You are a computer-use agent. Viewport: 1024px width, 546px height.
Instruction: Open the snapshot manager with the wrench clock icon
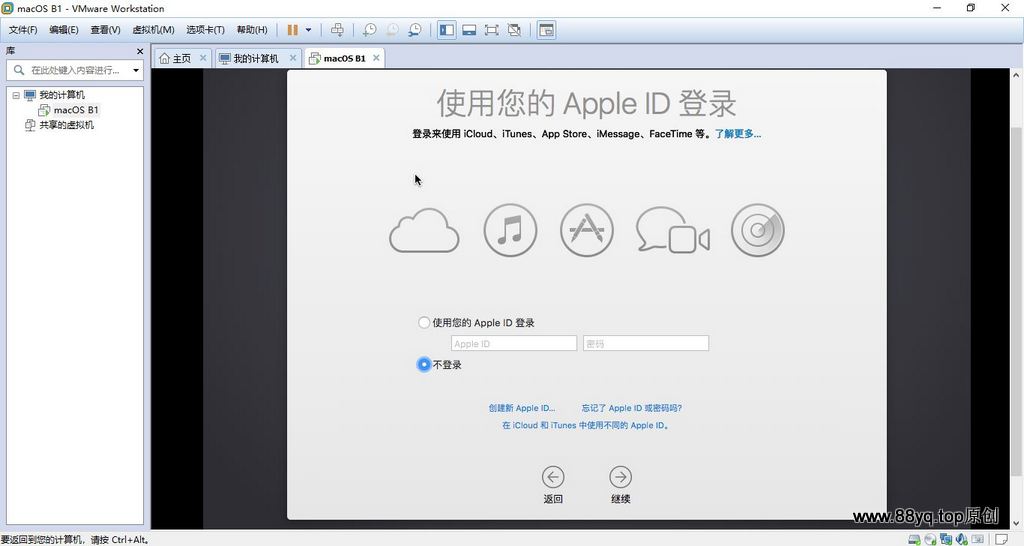pos(415,30)
